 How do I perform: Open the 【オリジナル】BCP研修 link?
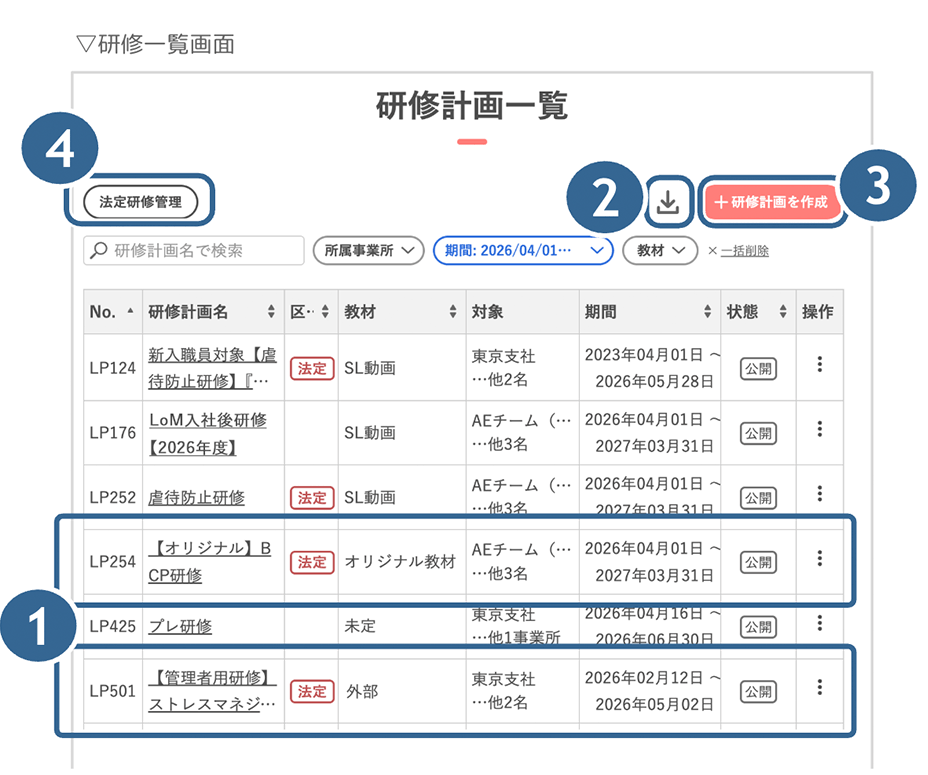209,561
